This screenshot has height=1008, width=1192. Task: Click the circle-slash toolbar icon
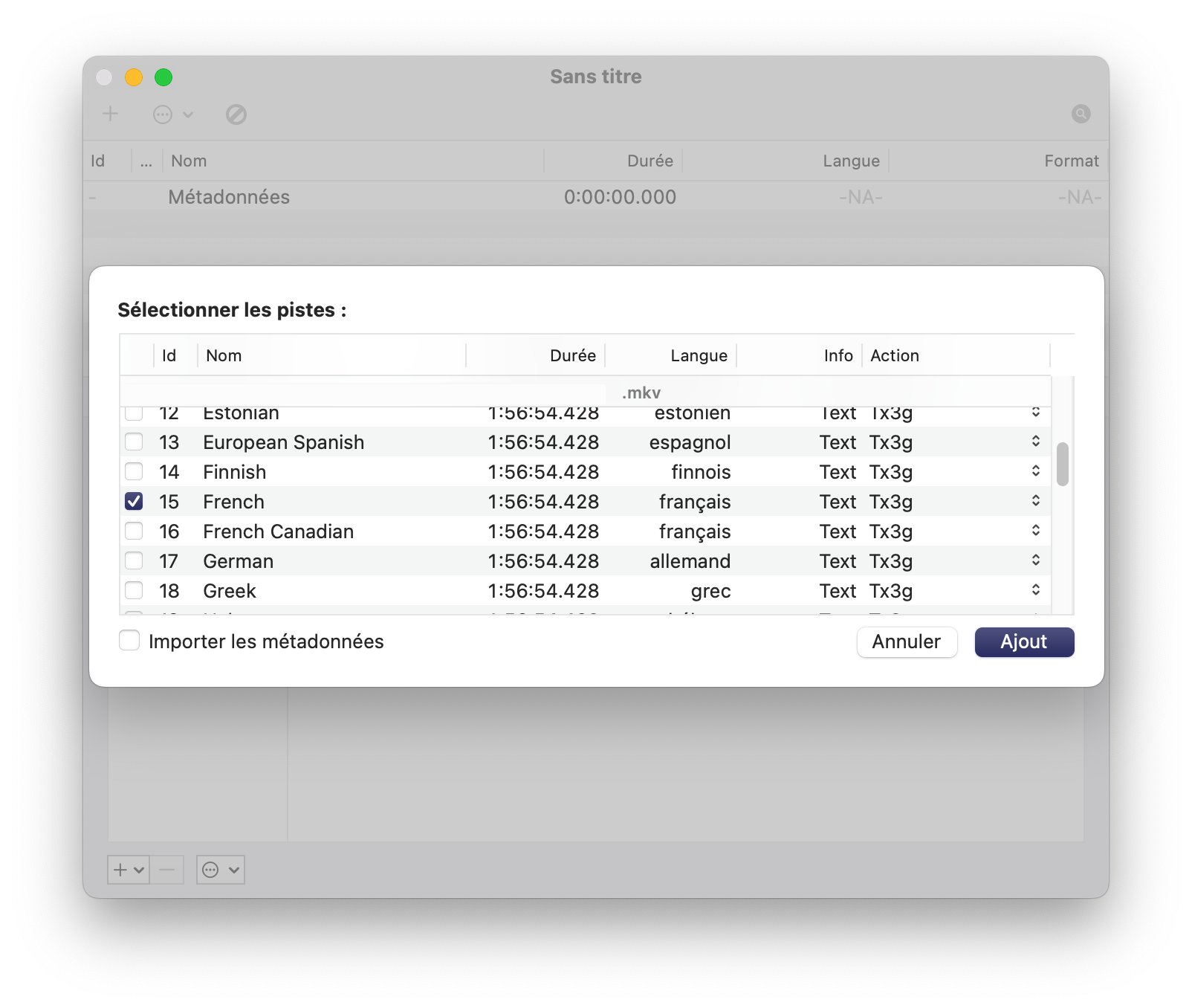pyautogui.click(x=236, y=114)
